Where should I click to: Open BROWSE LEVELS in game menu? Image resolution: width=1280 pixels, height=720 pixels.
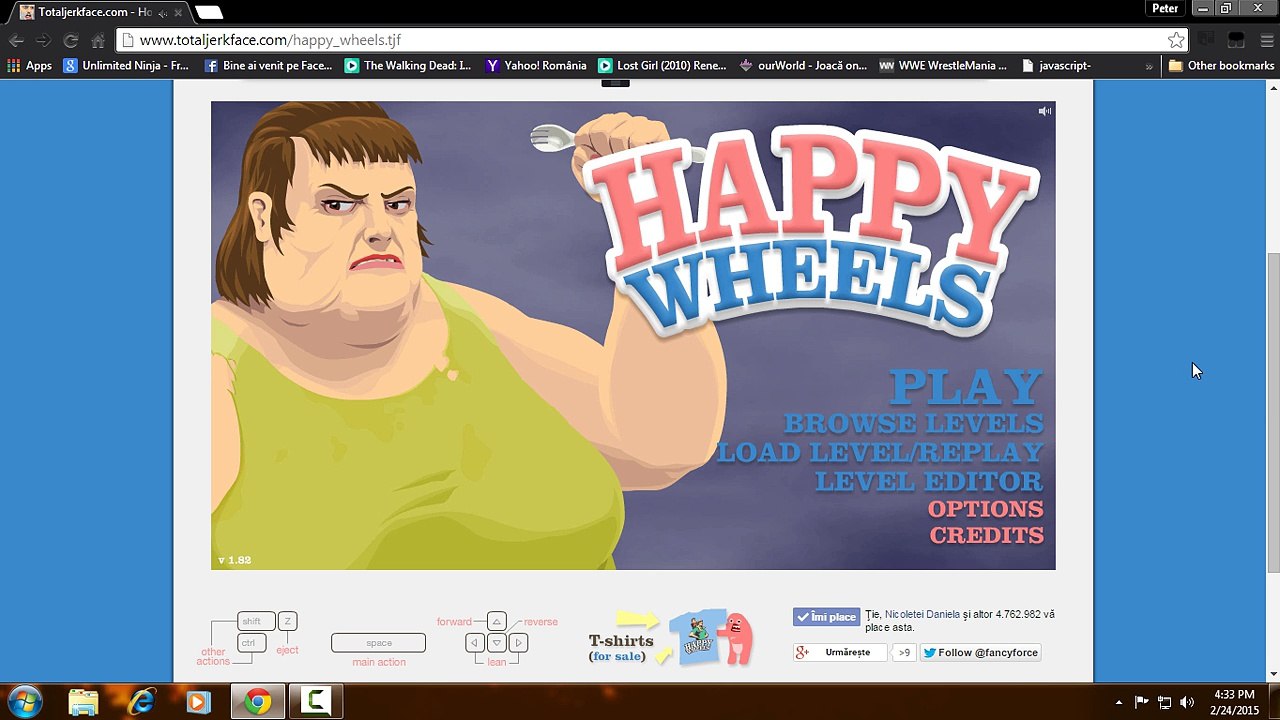tap(913, 424)
